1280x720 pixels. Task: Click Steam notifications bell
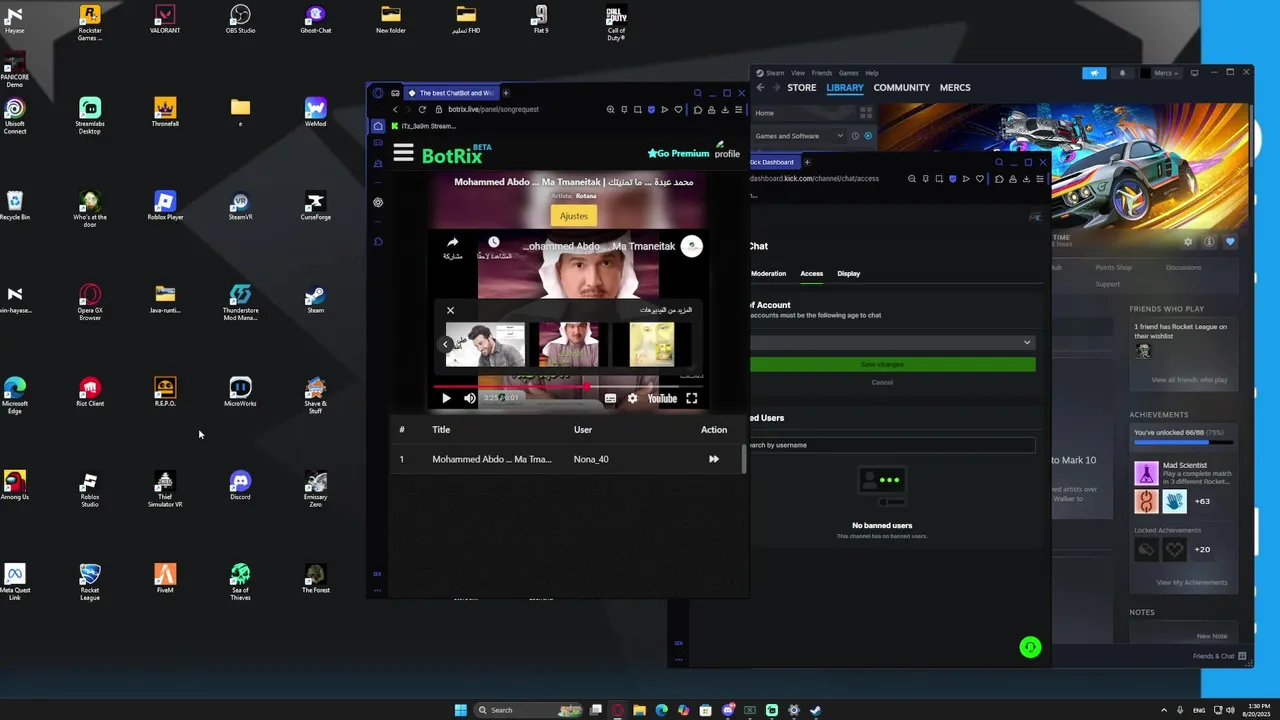[1122, 73]
